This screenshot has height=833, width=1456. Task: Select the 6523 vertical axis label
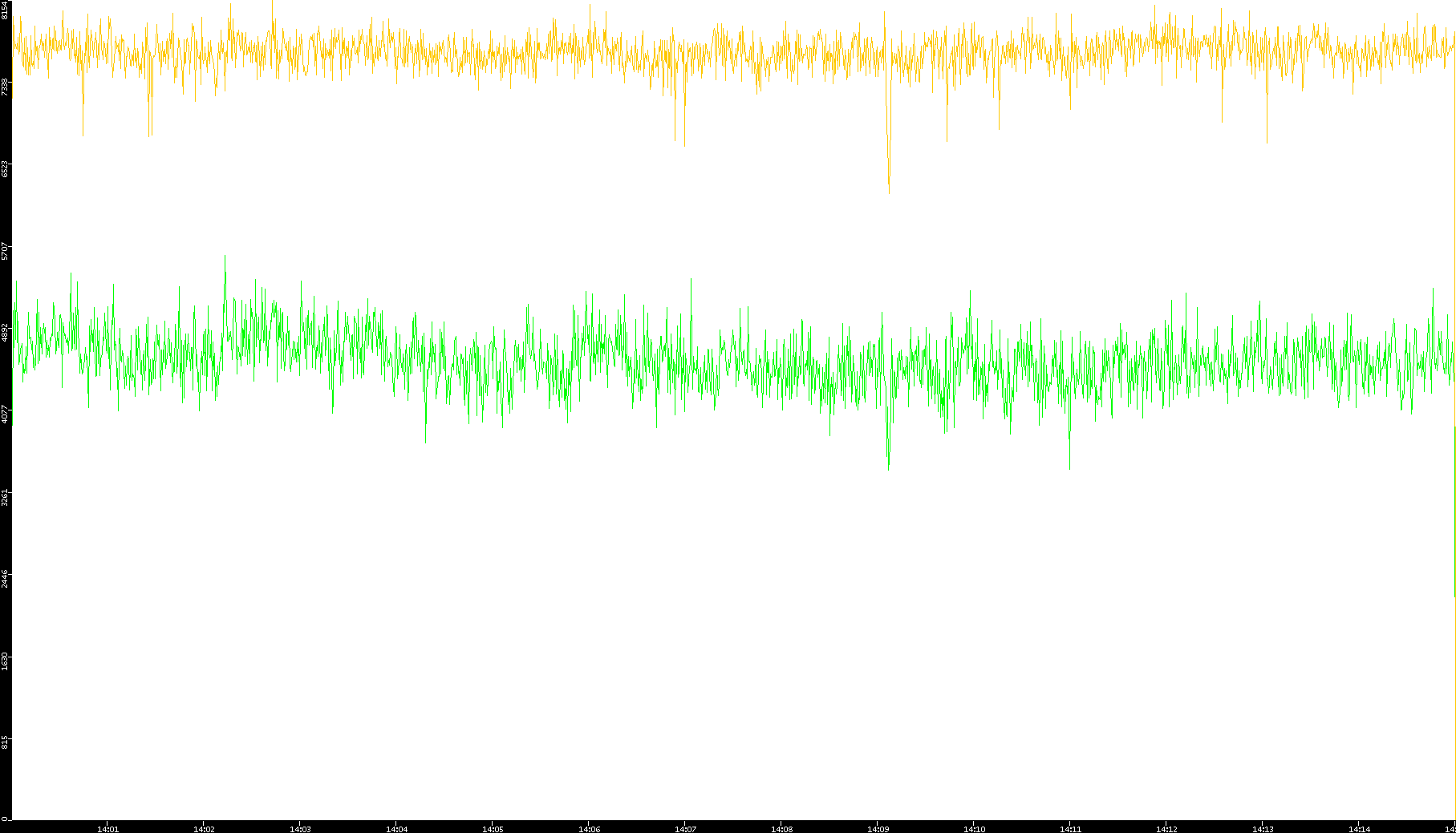click(6, 168)
